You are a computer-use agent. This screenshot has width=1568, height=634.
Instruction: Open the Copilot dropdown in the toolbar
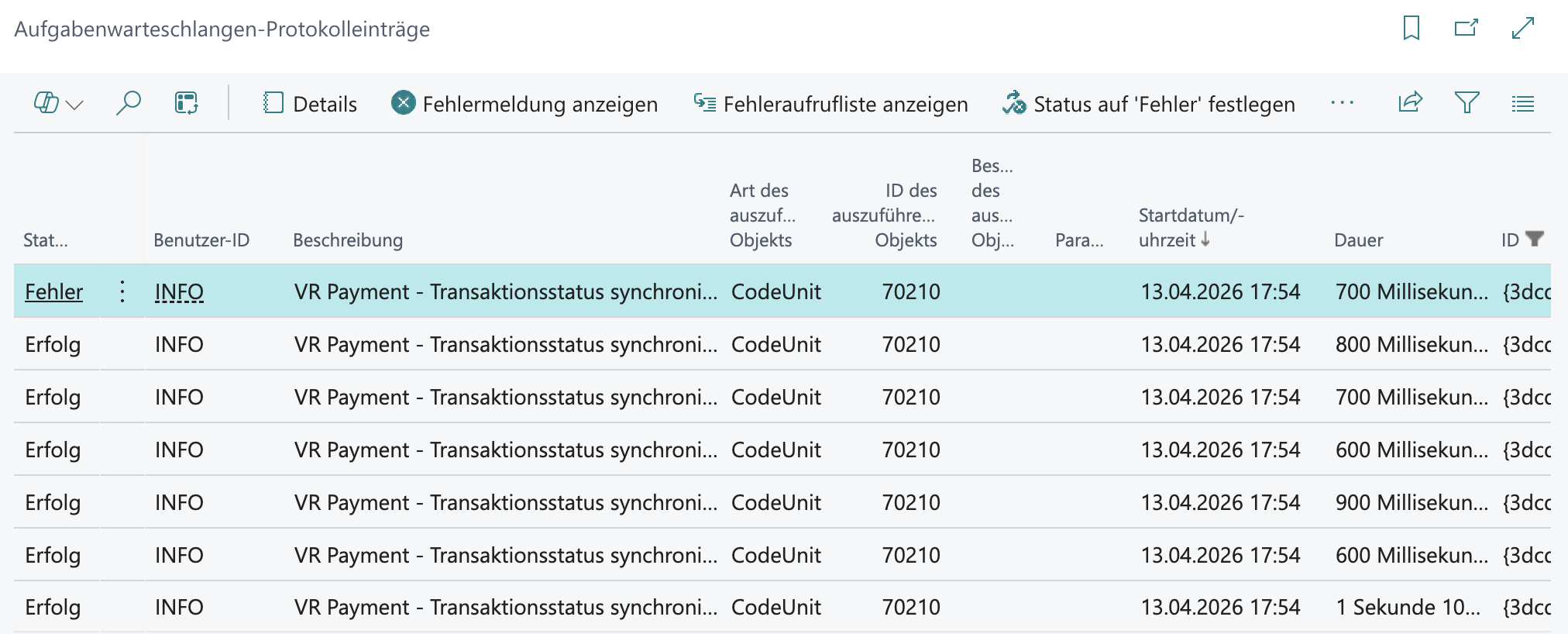58,104
